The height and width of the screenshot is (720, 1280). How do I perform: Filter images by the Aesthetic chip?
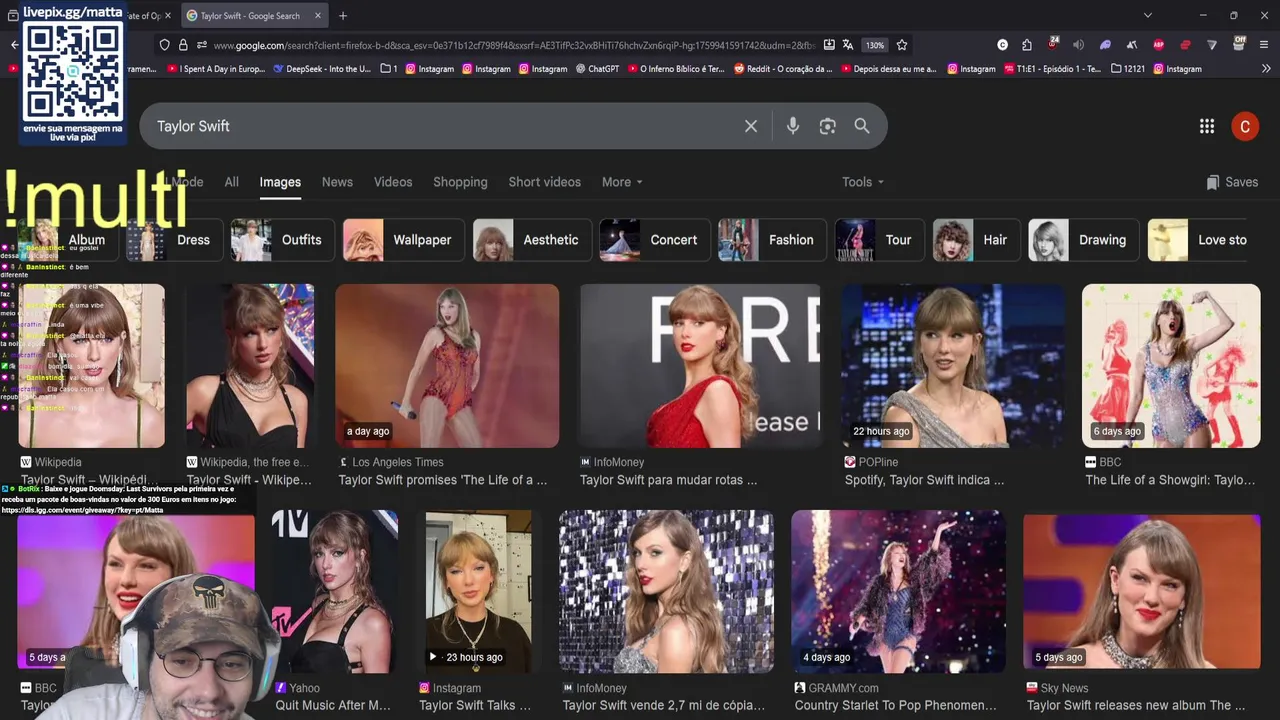pos(531,240)
